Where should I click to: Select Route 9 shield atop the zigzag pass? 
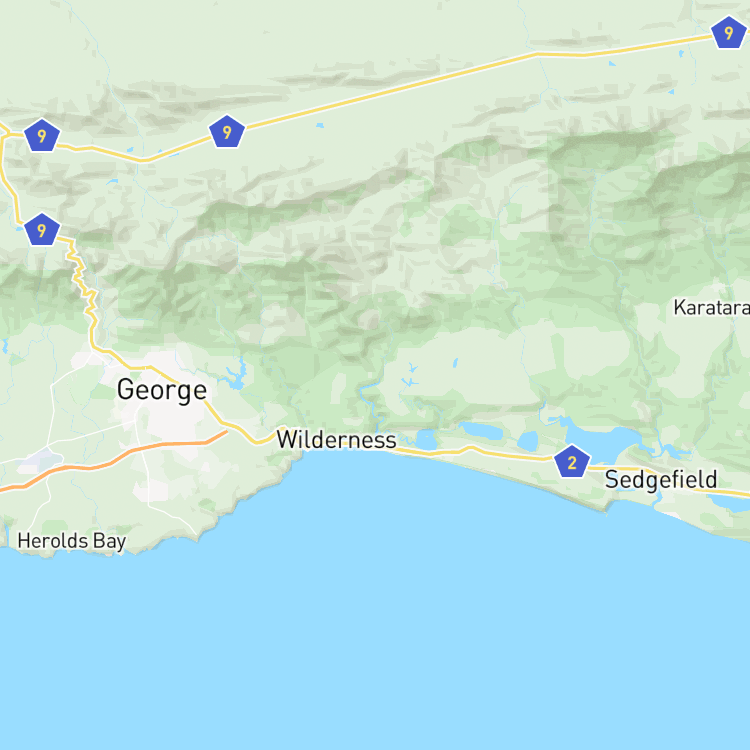click(x=42, y=230)
